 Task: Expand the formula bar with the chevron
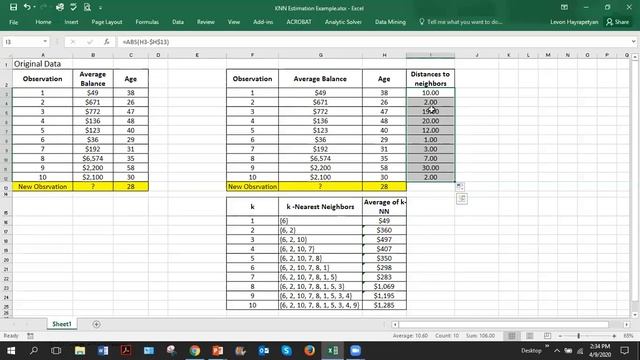pyautogui.click(x=633, y=42)
